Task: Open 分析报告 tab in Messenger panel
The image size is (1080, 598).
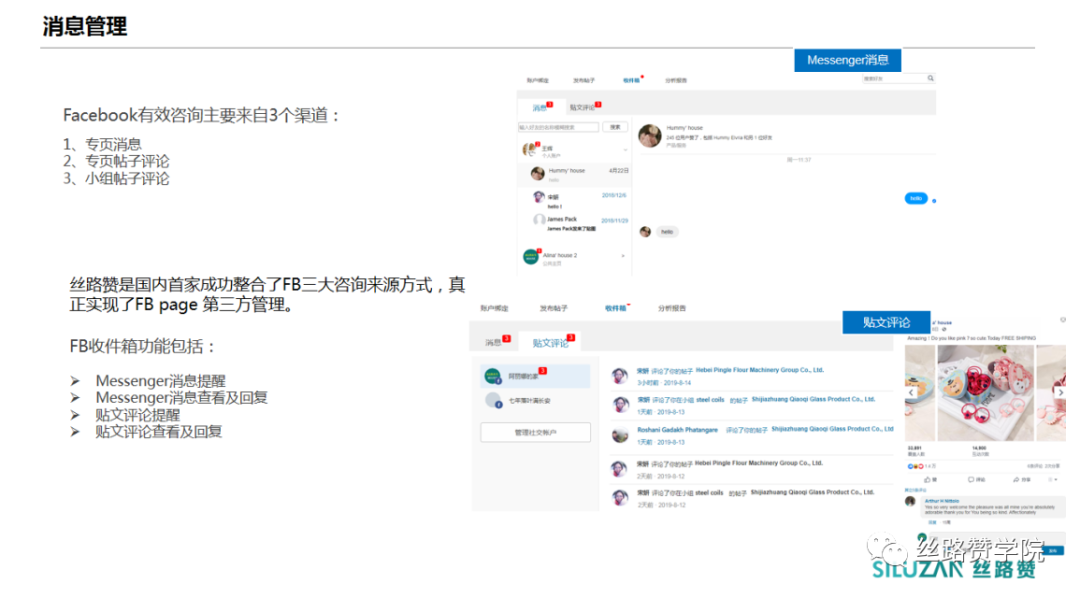Action: click(x=676, y=81)
